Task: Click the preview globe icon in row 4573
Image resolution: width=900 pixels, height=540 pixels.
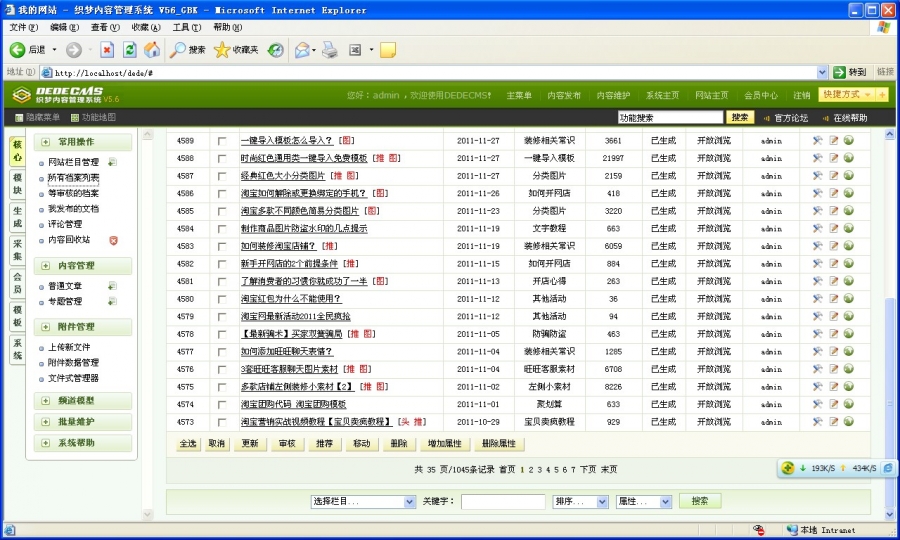Action: click(848, 421)
